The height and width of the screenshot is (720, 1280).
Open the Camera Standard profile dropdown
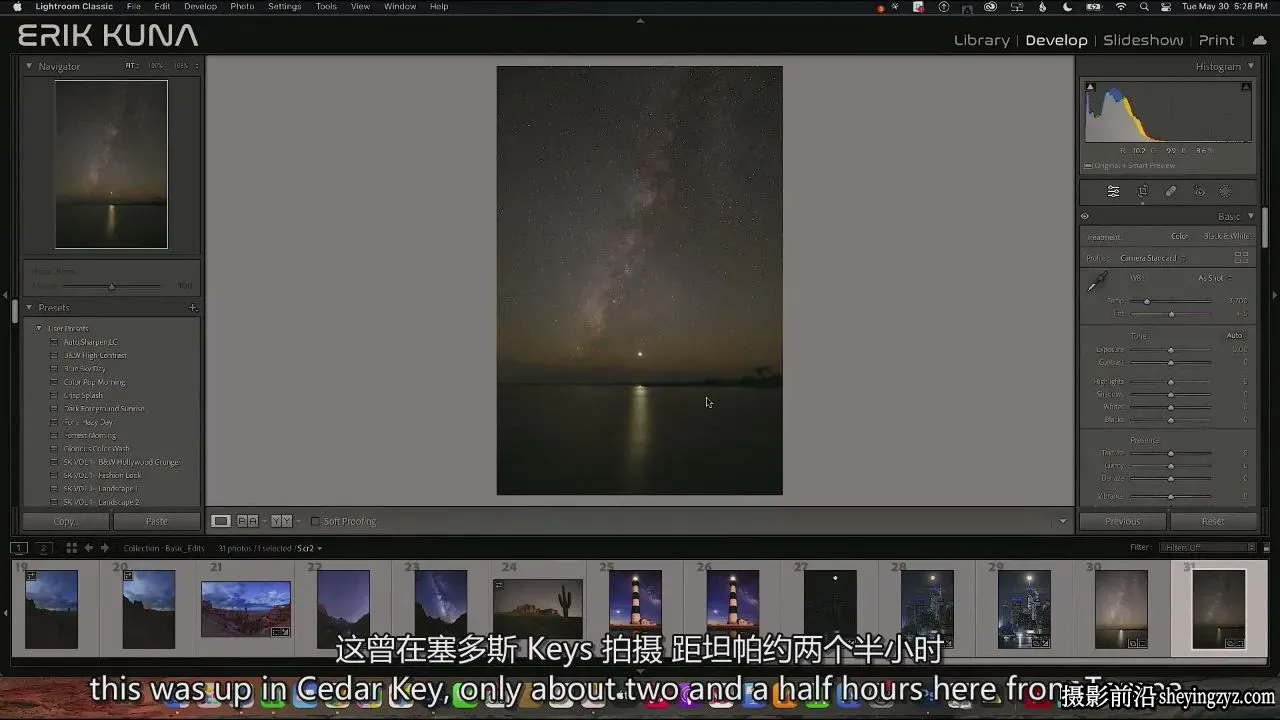(x=1153, y=258)
